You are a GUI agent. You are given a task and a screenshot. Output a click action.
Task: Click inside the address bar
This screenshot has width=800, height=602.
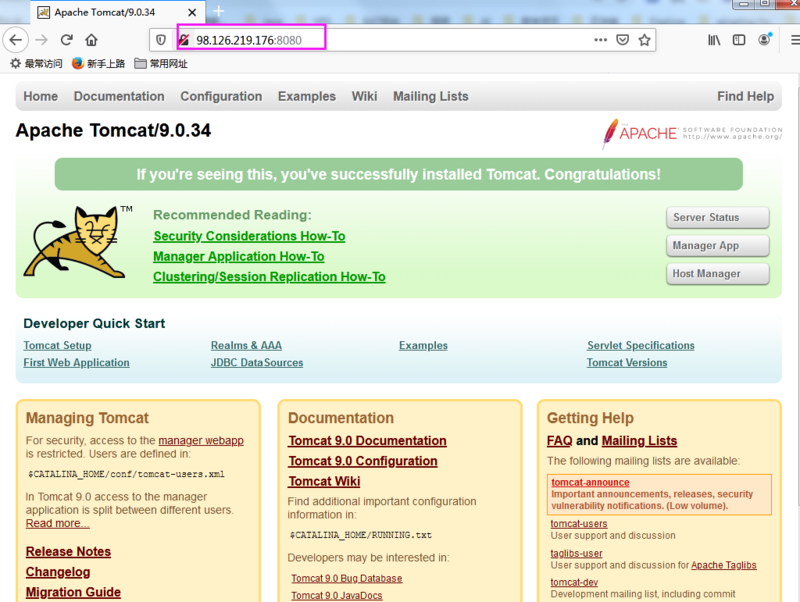point(400,40)
